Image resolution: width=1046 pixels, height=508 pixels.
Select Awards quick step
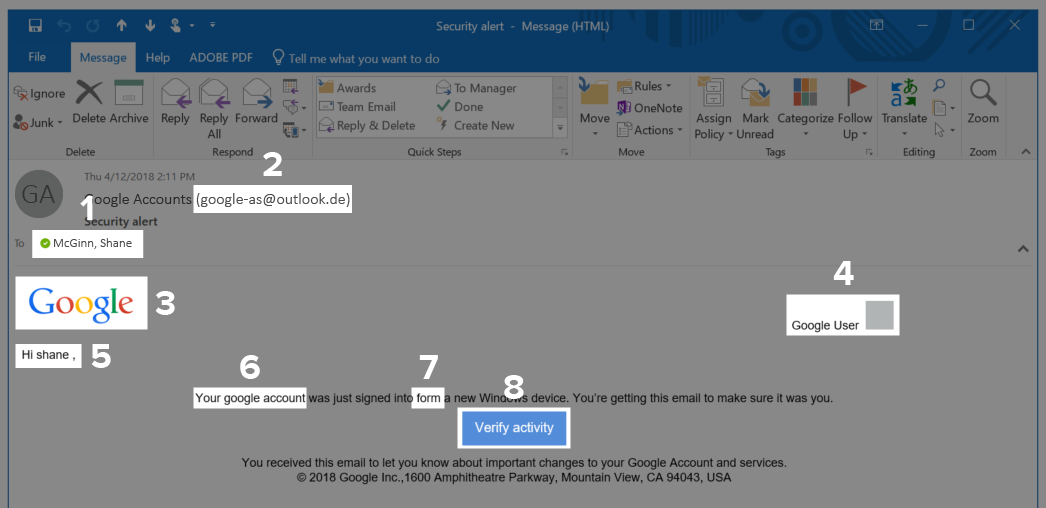(348, 88)
